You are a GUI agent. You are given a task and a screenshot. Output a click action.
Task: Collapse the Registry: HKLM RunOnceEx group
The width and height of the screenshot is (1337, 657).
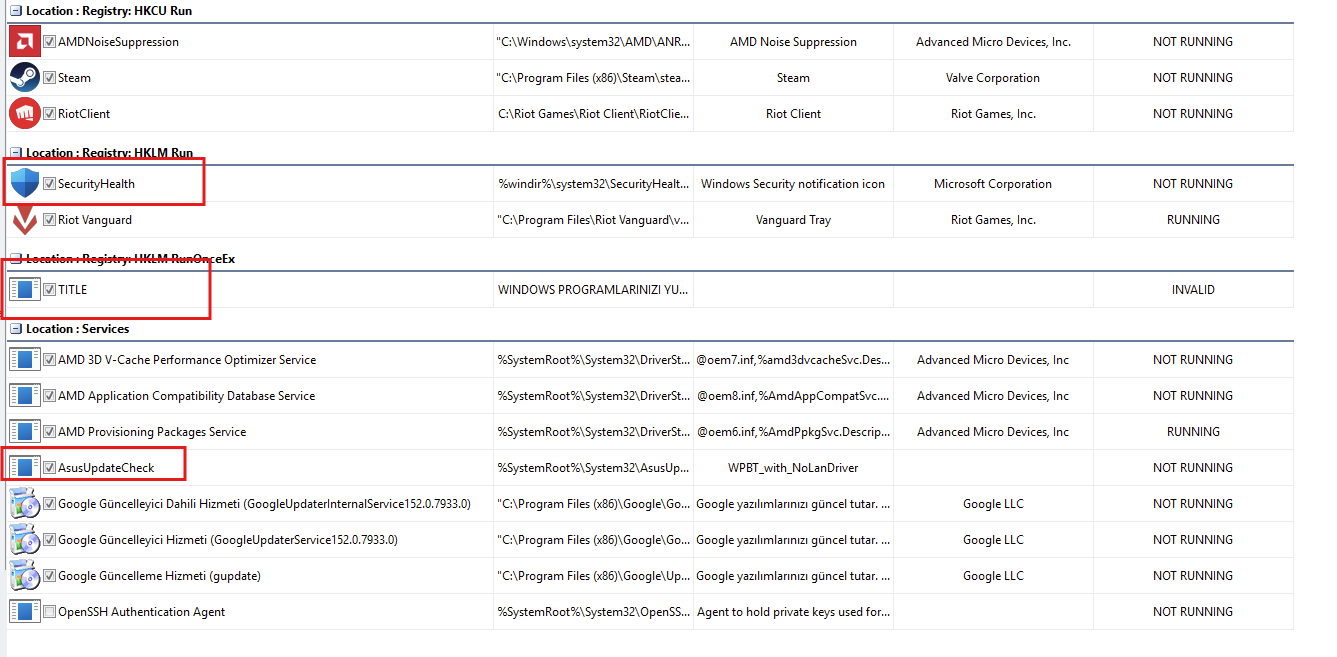click(x=16, y=259)
